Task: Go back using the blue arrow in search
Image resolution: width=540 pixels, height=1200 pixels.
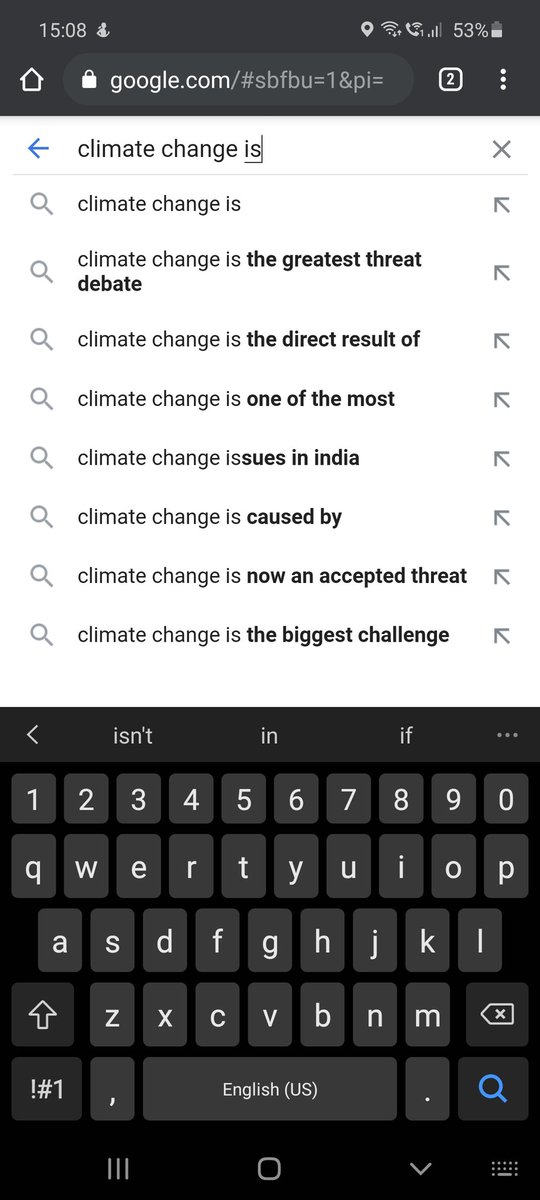Action: 38,149
